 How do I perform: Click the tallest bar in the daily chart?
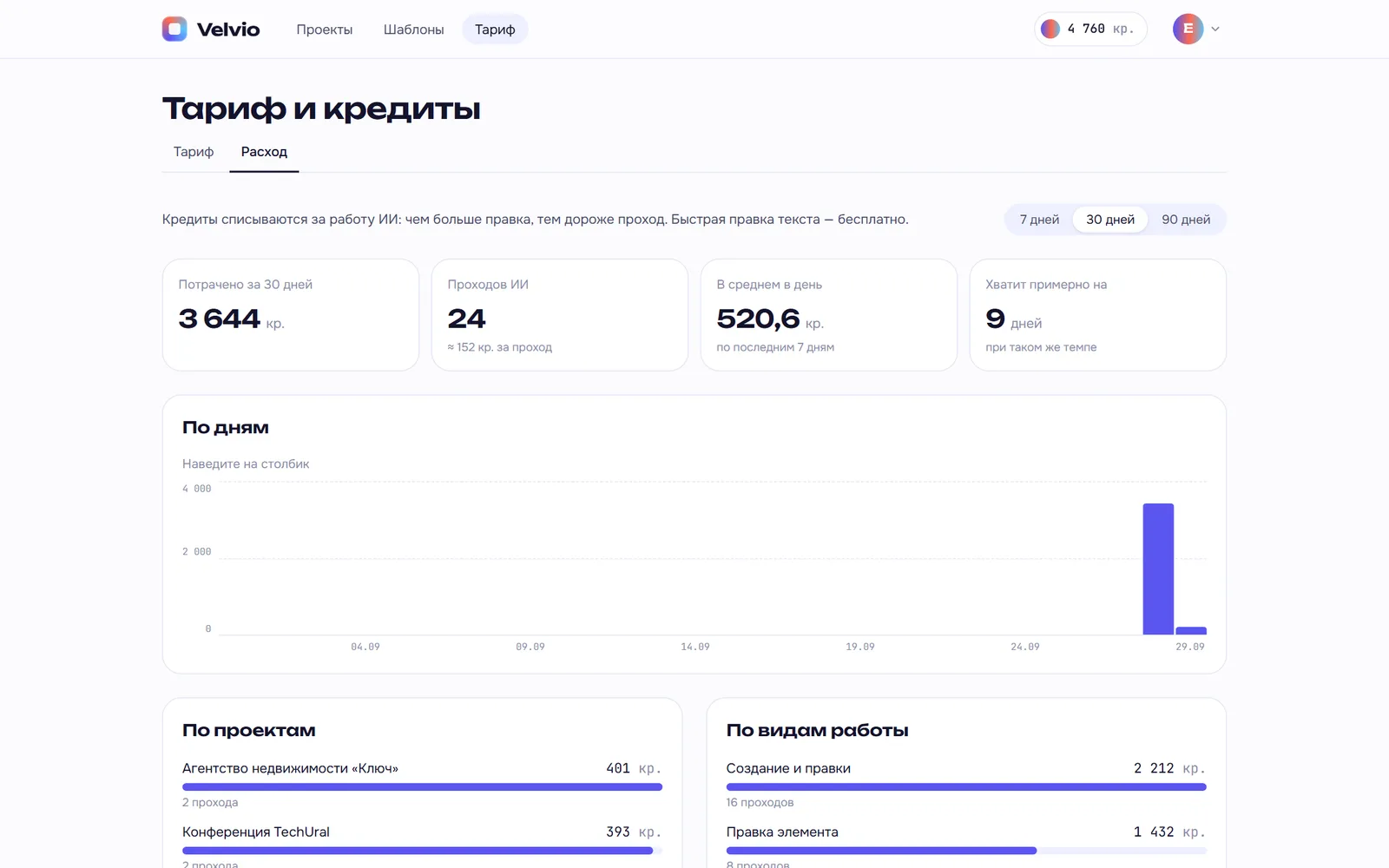click(1158, 569)
